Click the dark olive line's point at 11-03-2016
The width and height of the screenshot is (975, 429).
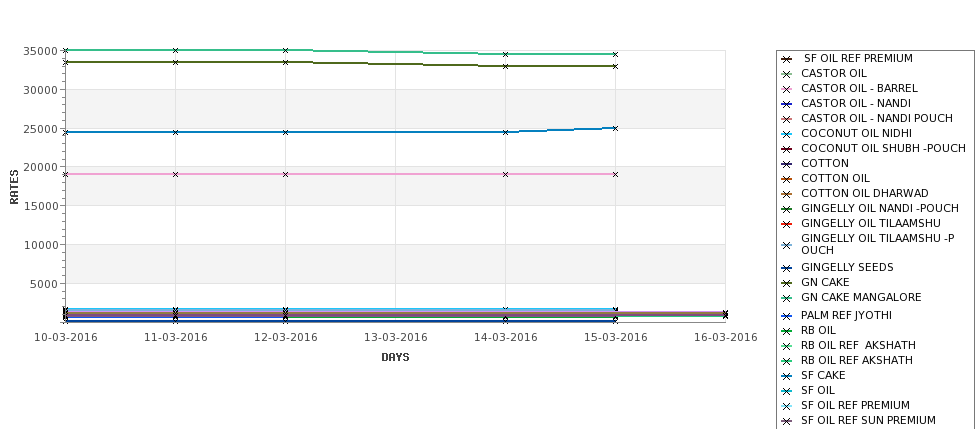(175, 62)
